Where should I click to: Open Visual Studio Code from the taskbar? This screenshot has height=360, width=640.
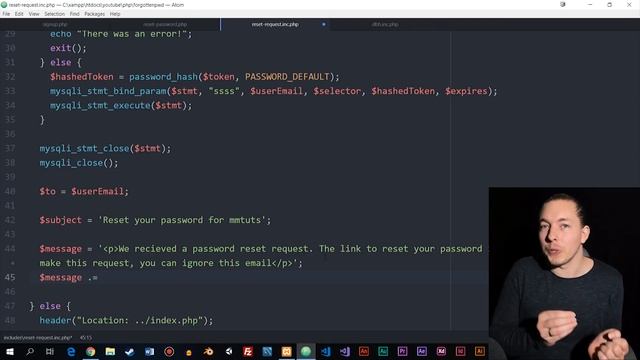tap(325, 351)
